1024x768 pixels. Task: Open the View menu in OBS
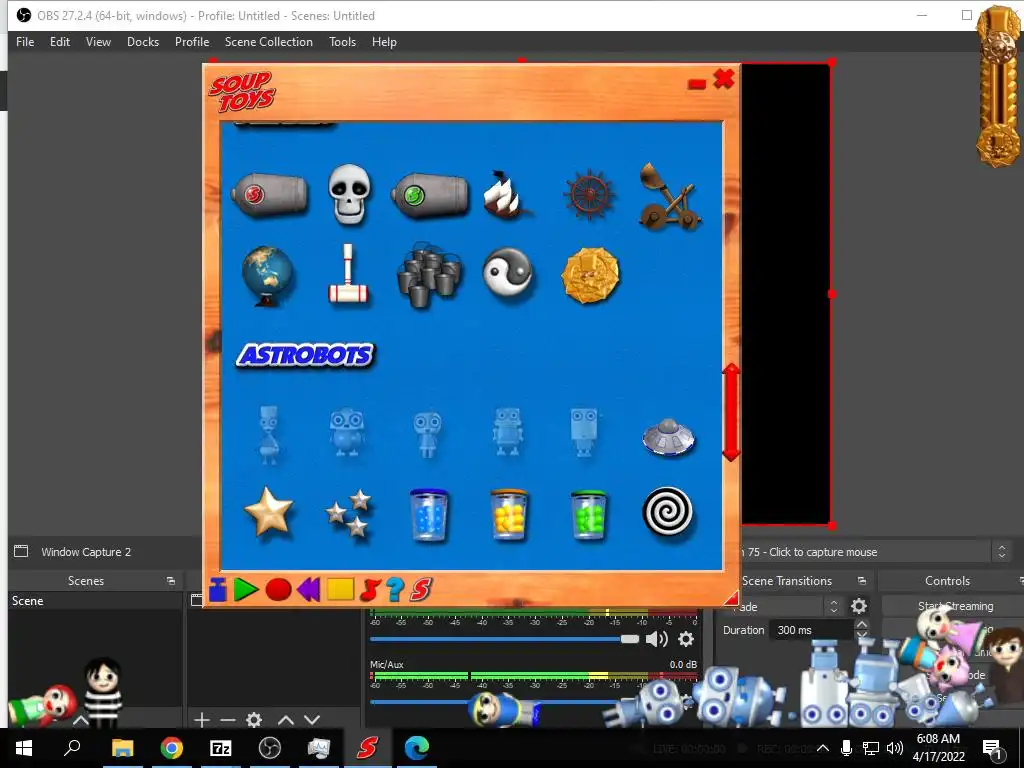click(x=98, y=42)
